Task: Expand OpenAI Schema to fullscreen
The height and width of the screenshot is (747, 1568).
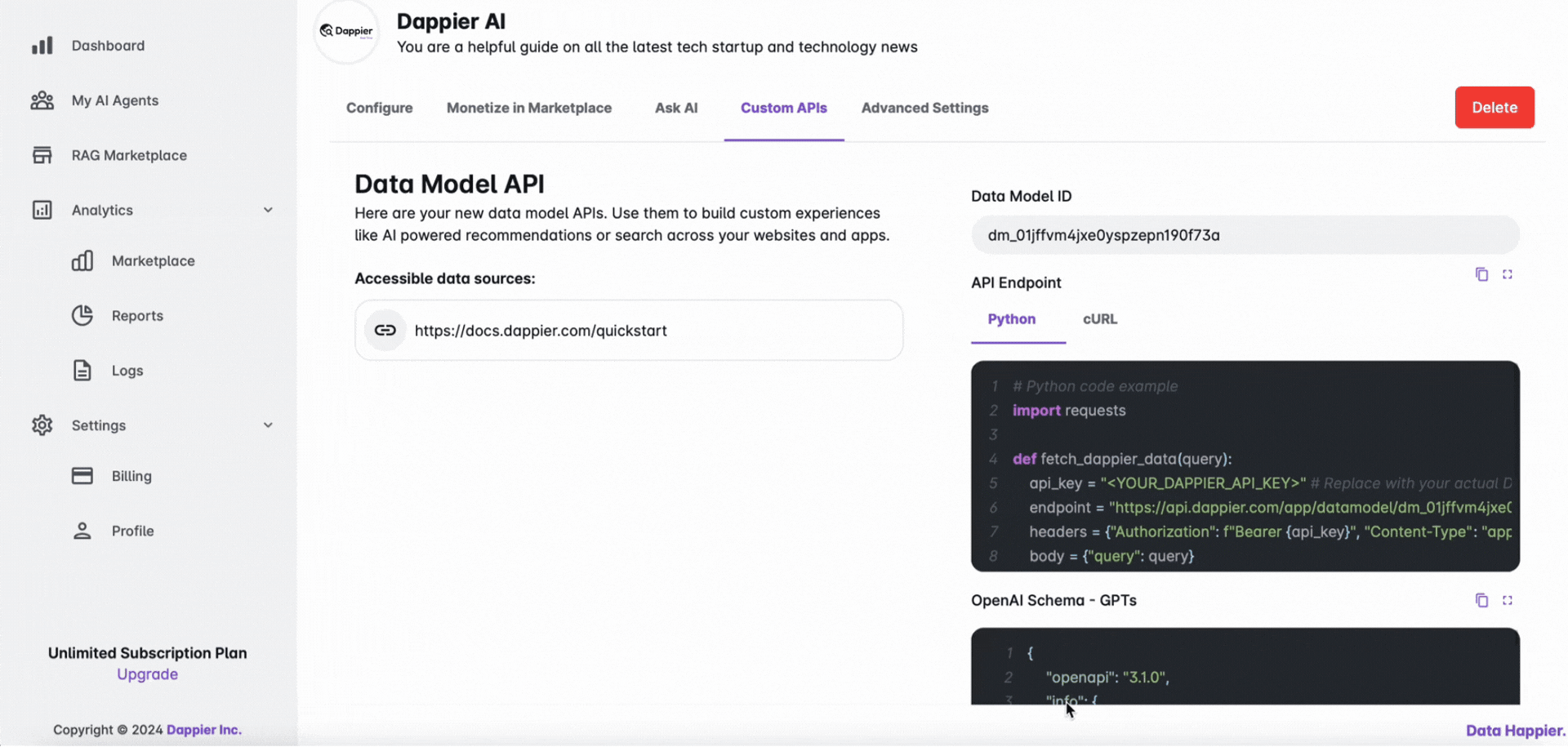Action: 1508,600
